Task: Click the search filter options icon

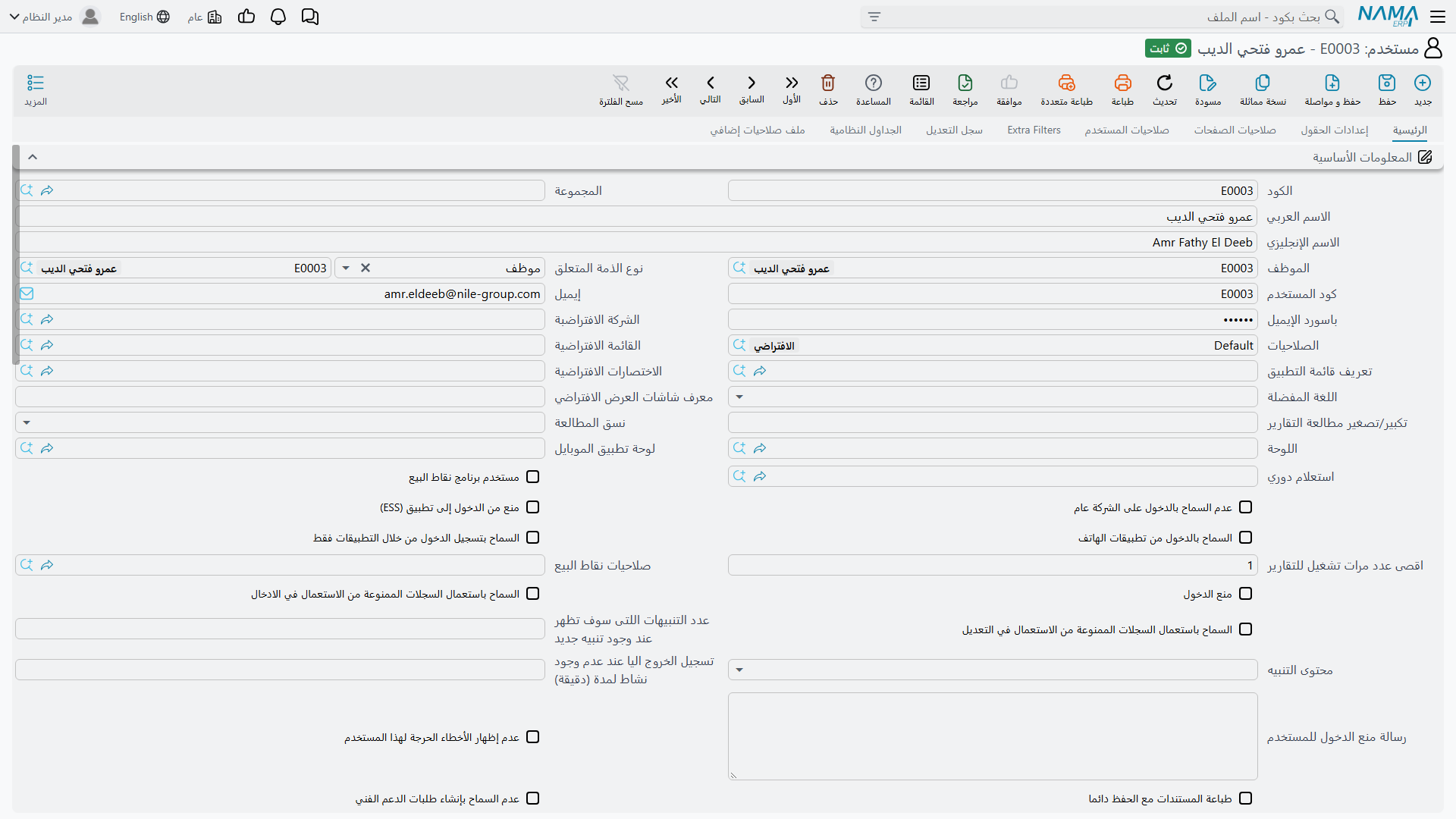Action: point(874,17)
